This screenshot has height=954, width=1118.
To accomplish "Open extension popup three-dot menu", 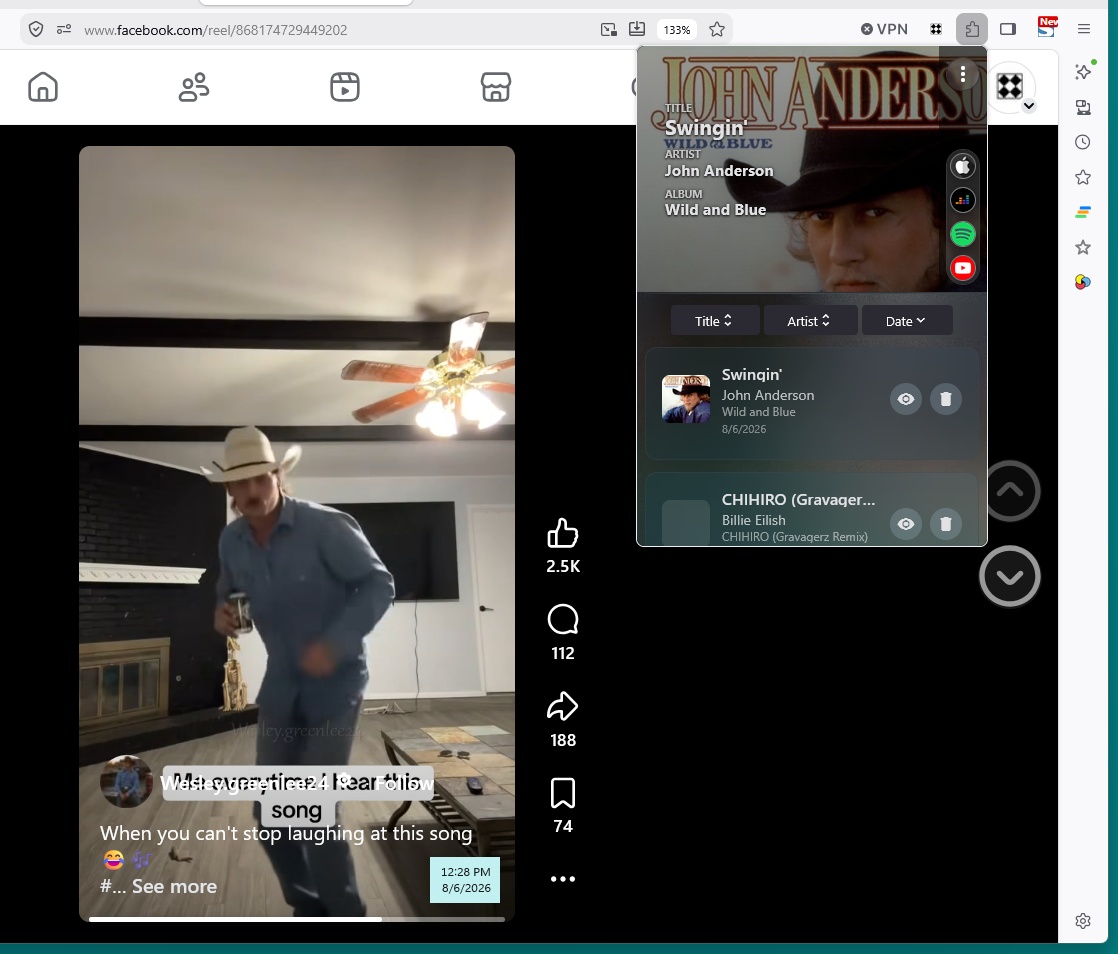I will (x=963, y=73).
